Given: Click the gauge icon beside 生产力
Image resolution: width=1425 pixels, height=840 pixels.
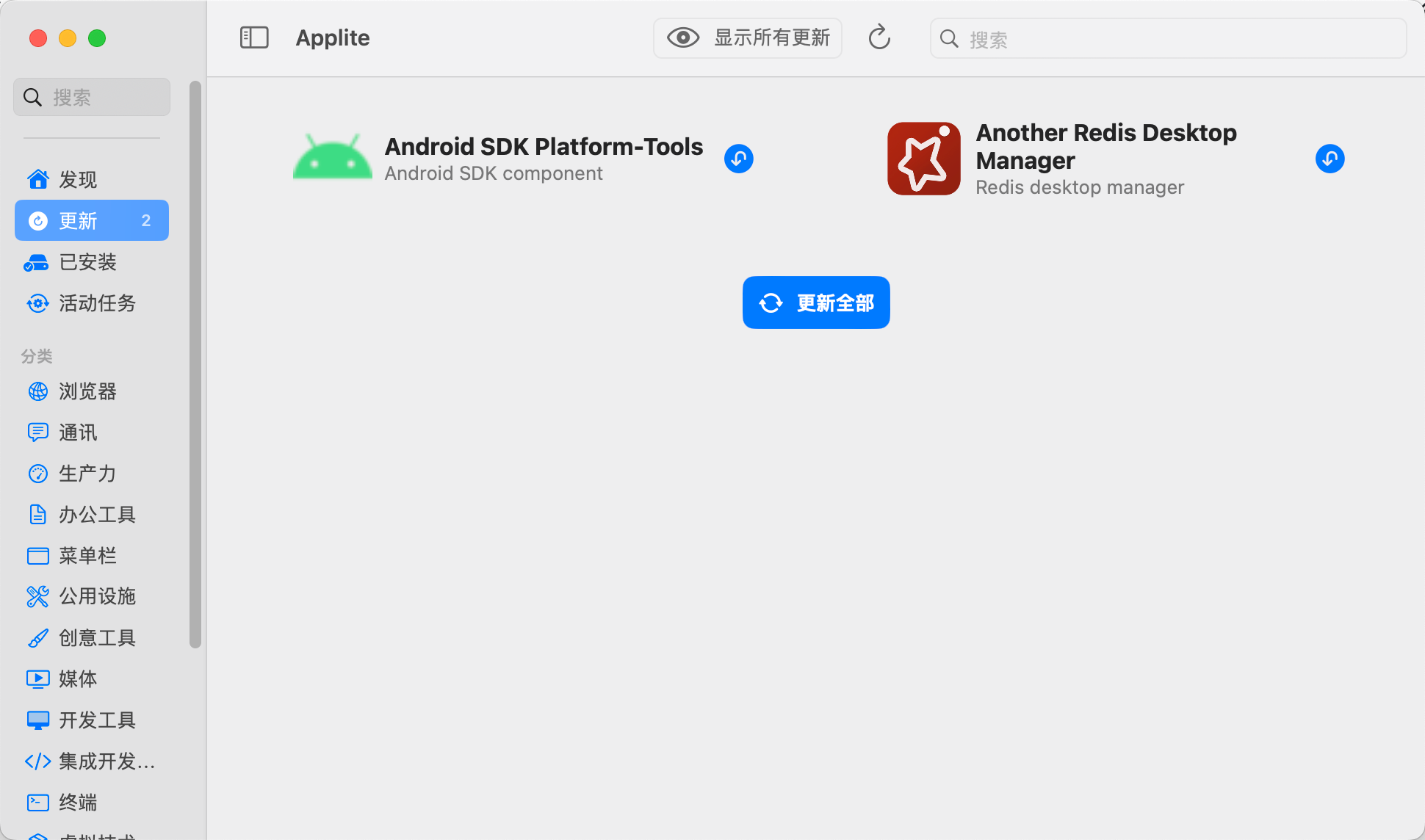Looking at the screenshot, I should tap(38, 474).
